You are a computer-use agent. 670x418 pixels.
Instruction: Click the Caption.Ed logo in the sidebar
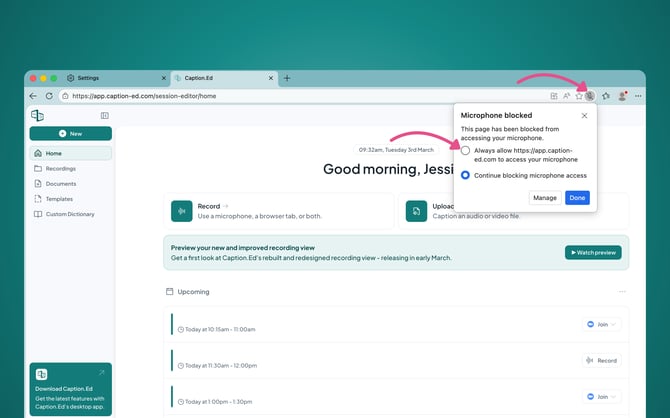(37, 116)
